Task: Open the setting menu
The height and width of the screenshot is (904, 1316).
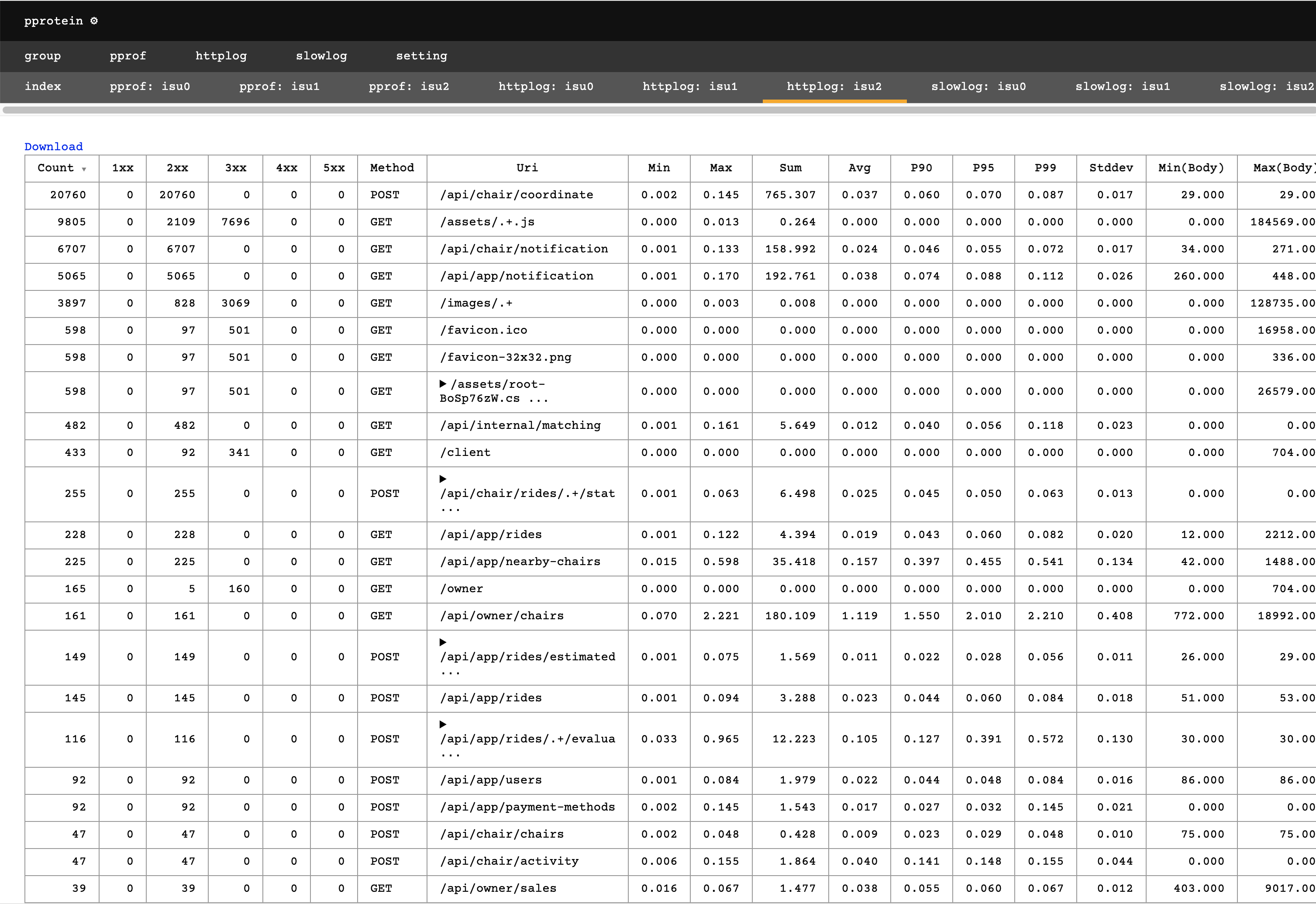Action: (421, 56)
